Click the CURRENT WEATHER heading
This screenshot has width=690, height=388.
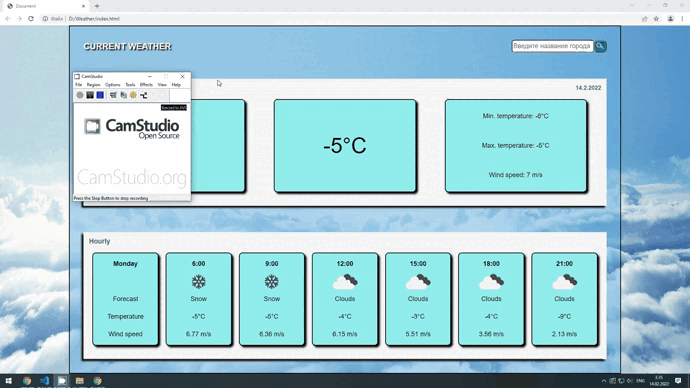coord(128,47)
